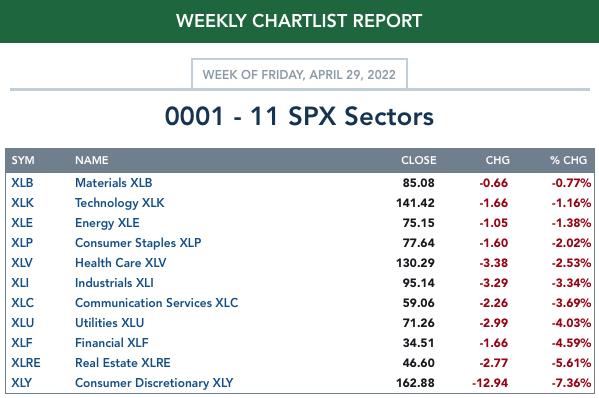Click Financial XLF name link
Screen dimensions: 599x398
coord(112,343)
